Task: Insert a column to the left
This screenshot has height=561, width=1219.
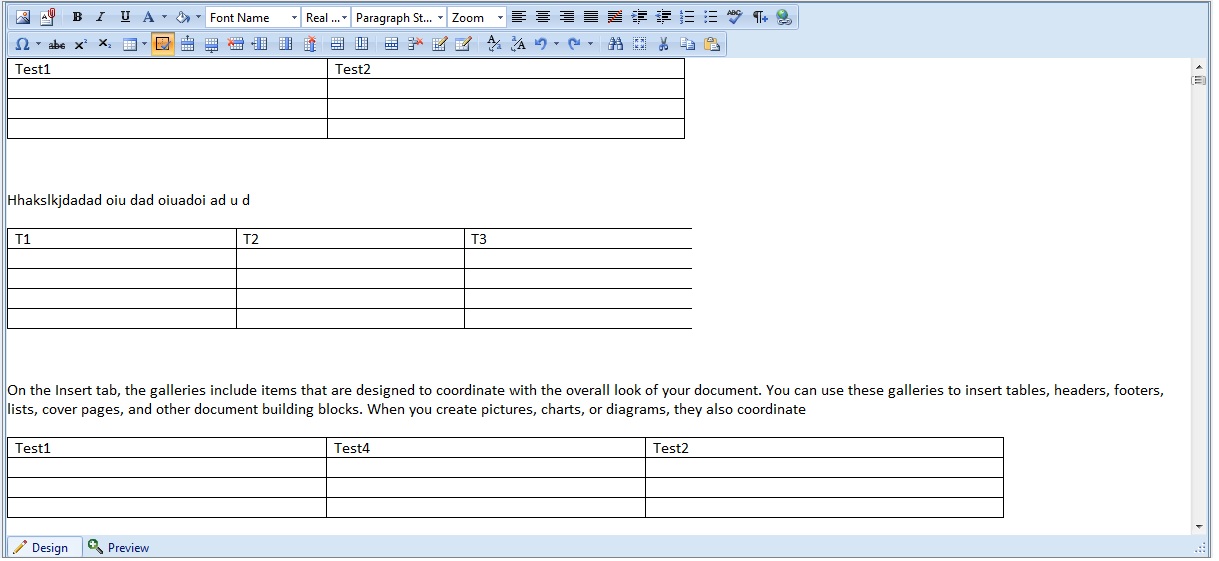Action: coord(259,44)
